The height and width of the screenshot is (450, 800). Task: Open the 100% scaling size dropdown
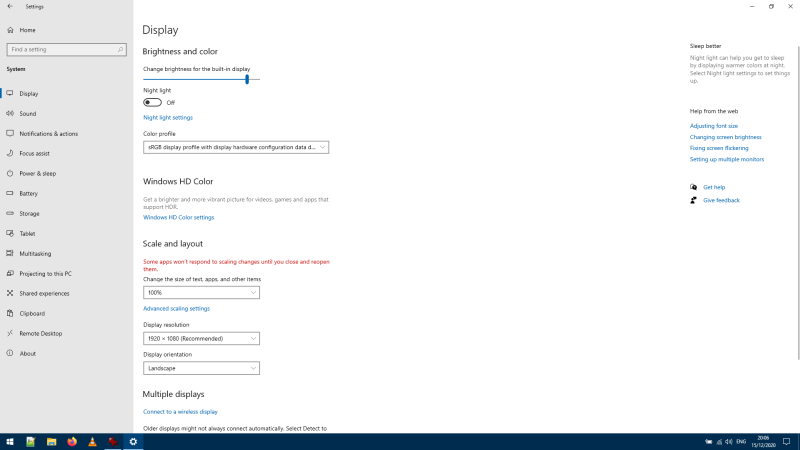coord(201,293)
